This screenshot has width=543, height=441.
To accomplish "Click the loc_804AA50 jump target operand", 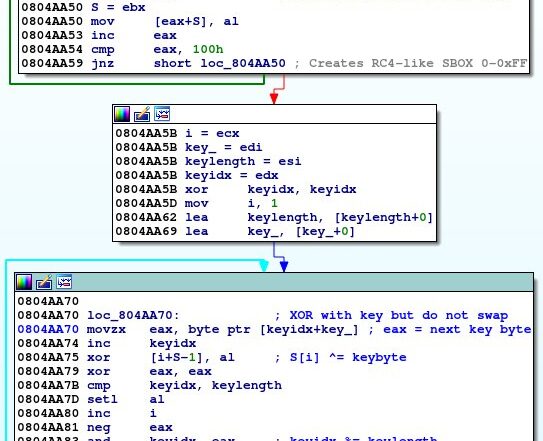I will [x=243, y=63].
